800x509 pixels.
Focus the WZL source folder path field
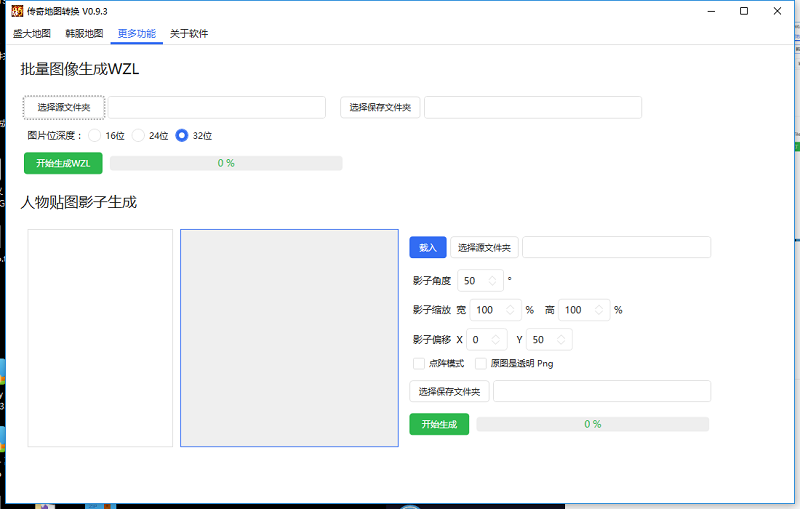coord(217,107)
